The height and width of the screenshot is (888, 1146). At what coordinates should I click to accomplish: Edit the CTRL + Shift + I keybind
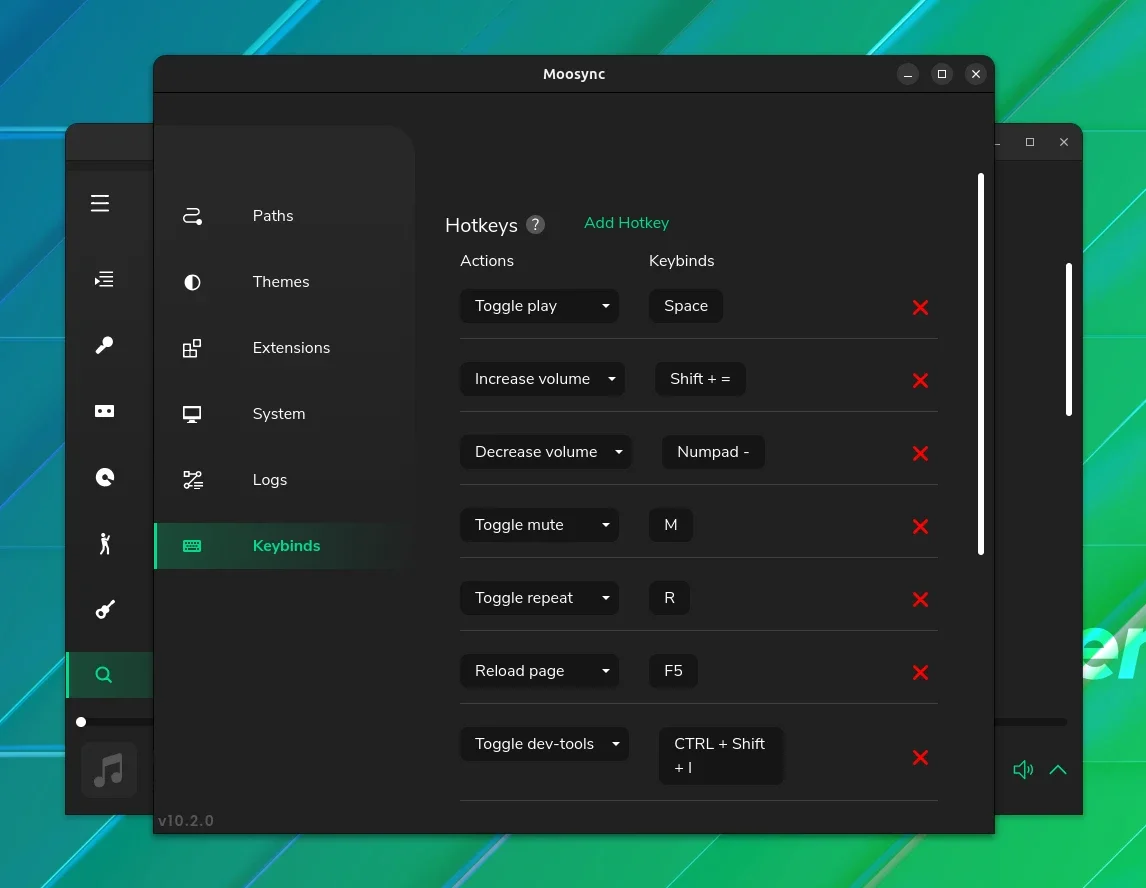(721, 756)
